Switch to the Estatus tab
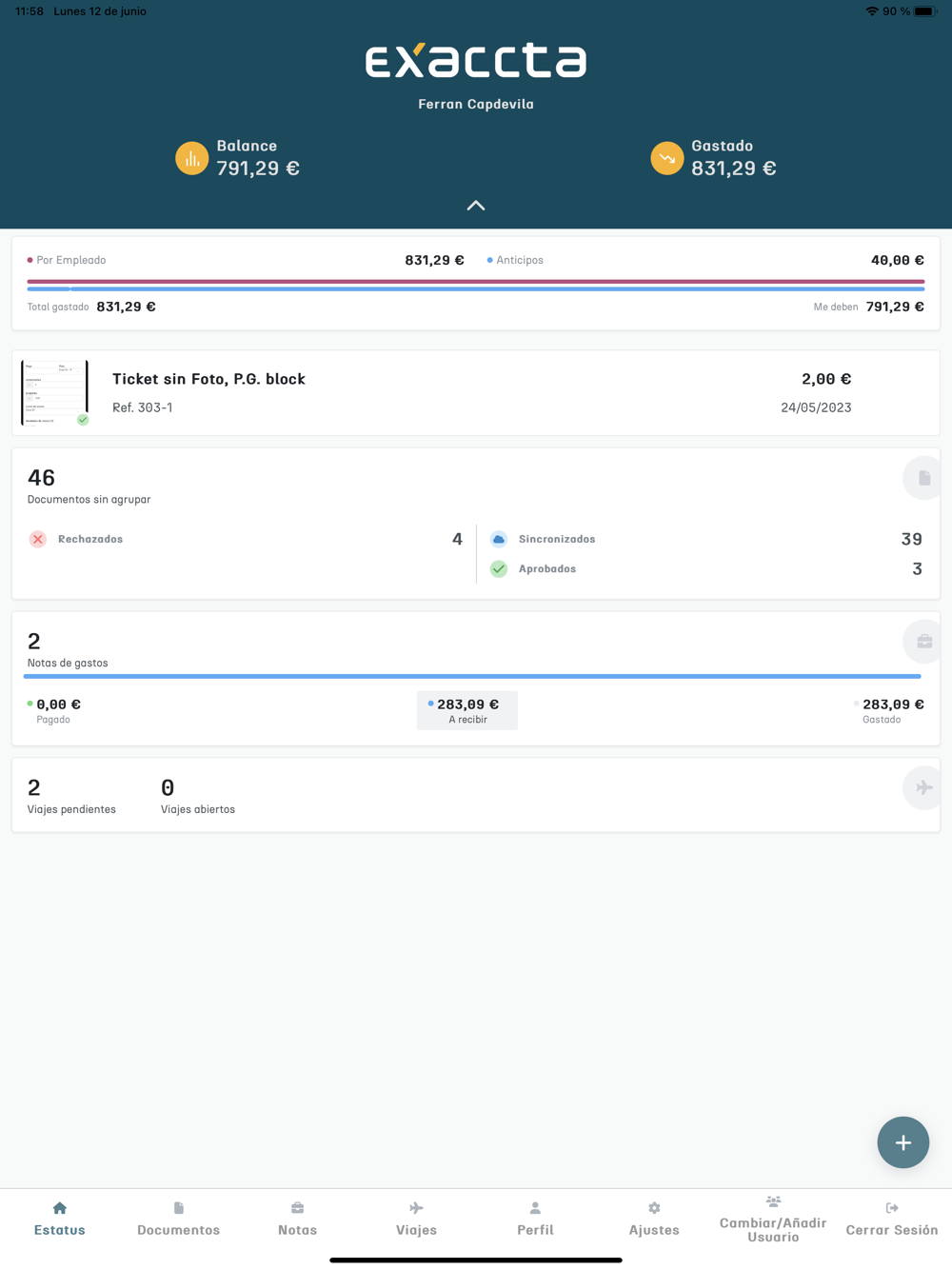Image resolution: width=952 pixels, height=1270 pixels. (x=60, y=1220)
